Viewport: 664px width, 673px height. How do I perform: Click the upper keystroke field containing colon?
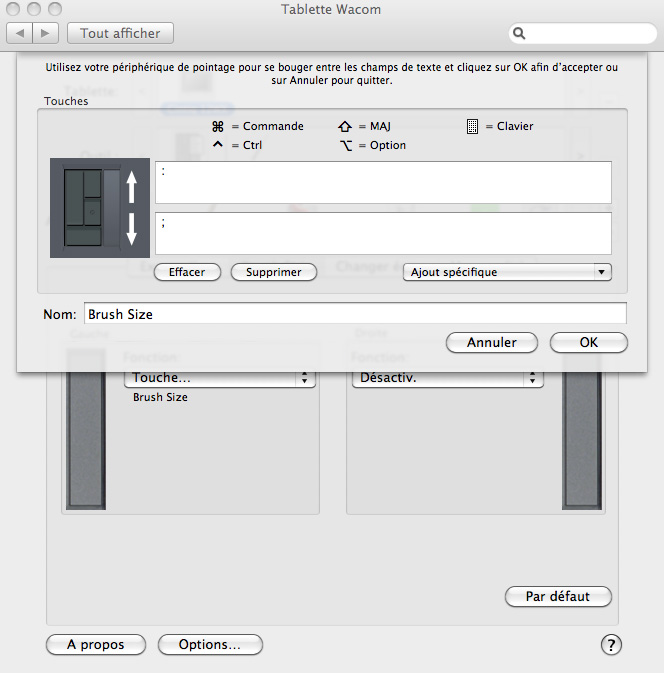(x=383, y=182)
